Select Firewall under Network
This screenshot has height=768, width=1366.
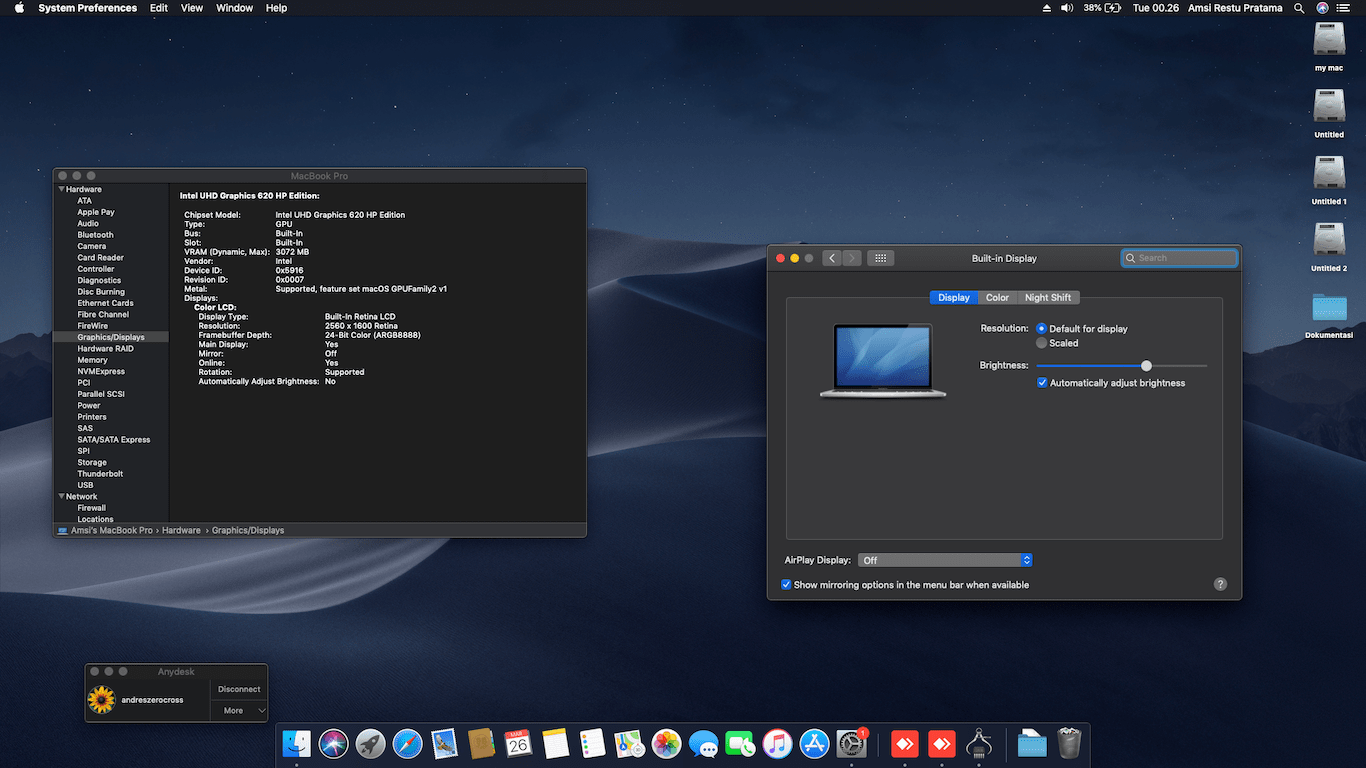(92, 508)
